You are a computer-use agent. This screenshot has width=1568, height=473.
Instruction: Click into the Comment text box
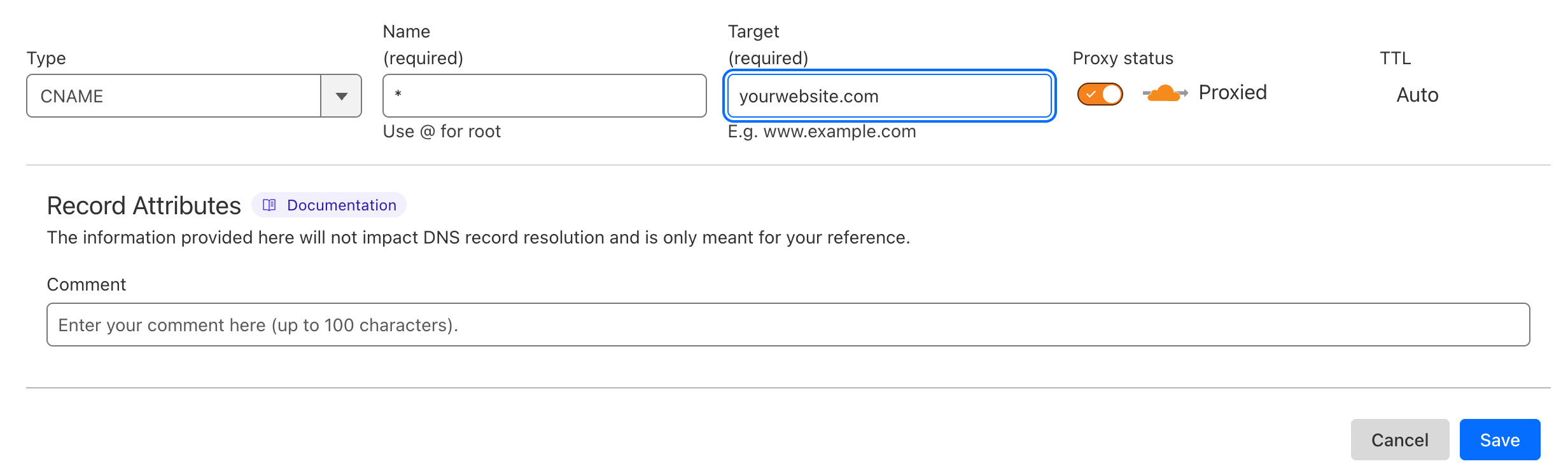coord(788,325)
